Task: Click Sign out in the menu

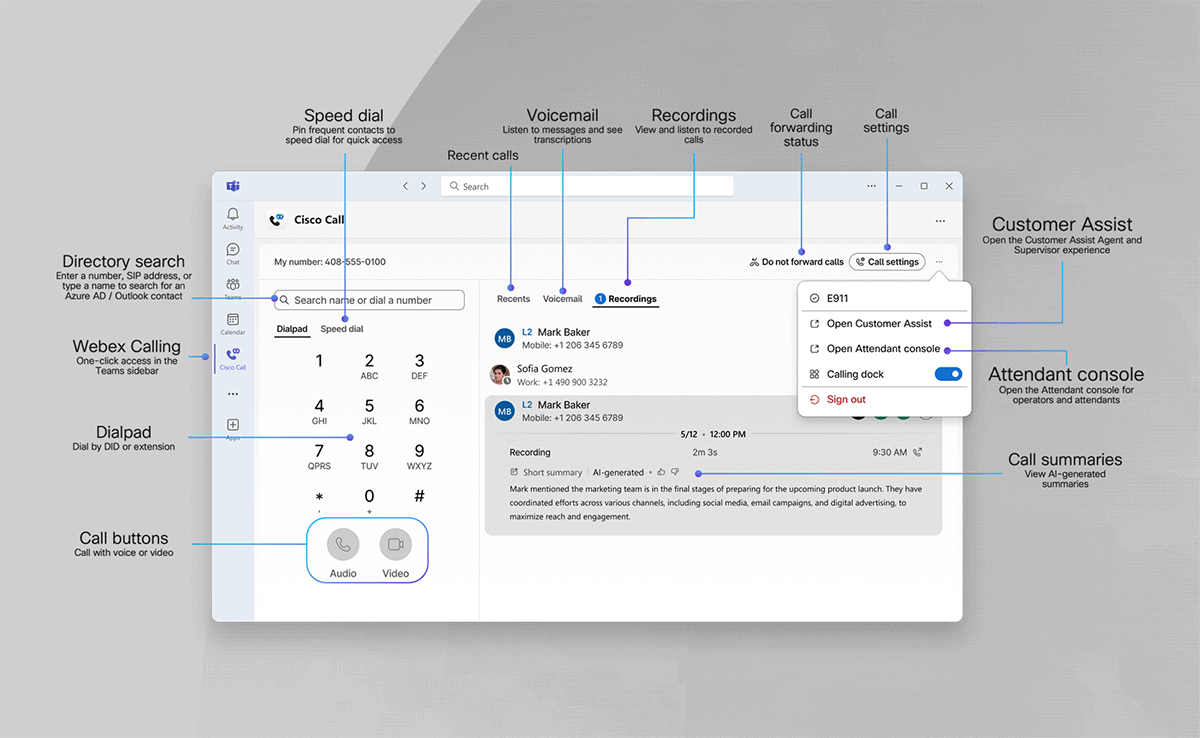Action: (x=845, y=400)
